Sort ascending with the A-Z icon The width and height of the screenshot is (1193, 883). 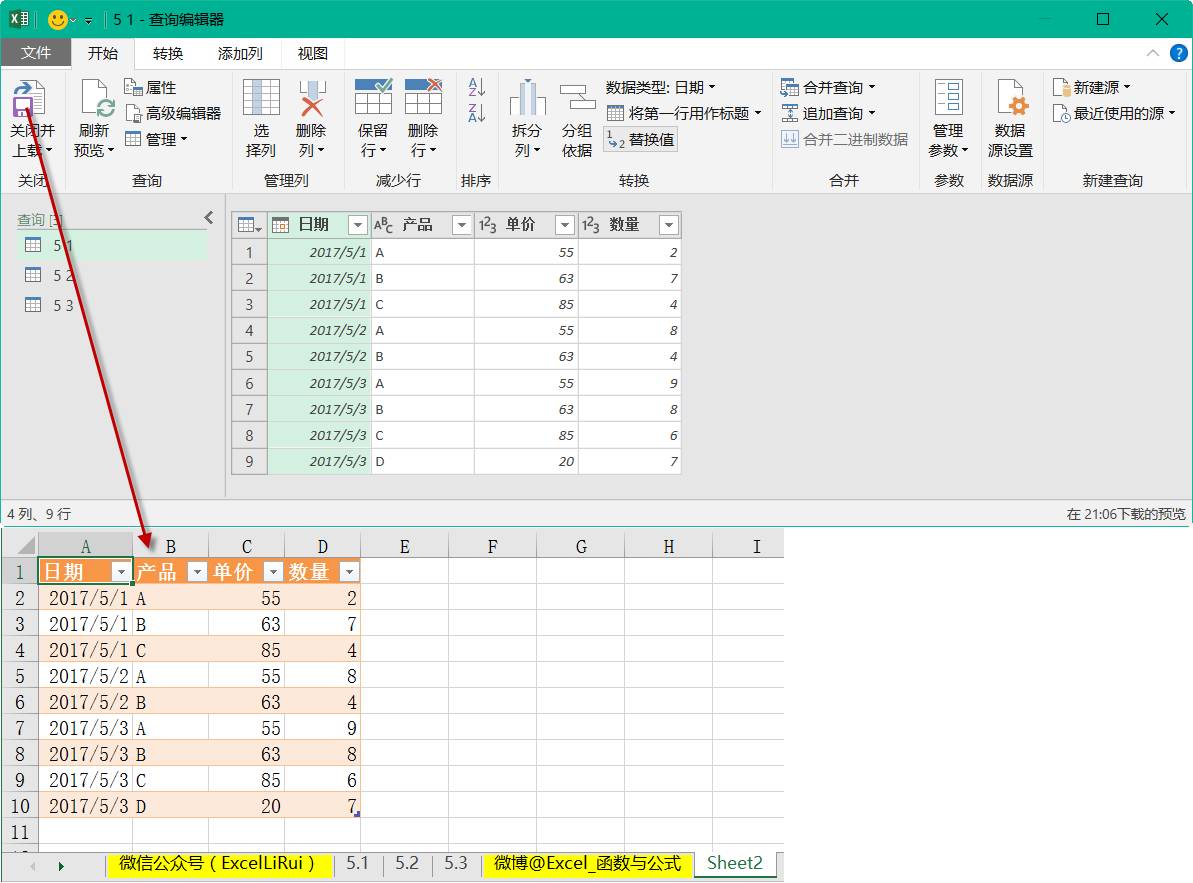tap(476, 87)
